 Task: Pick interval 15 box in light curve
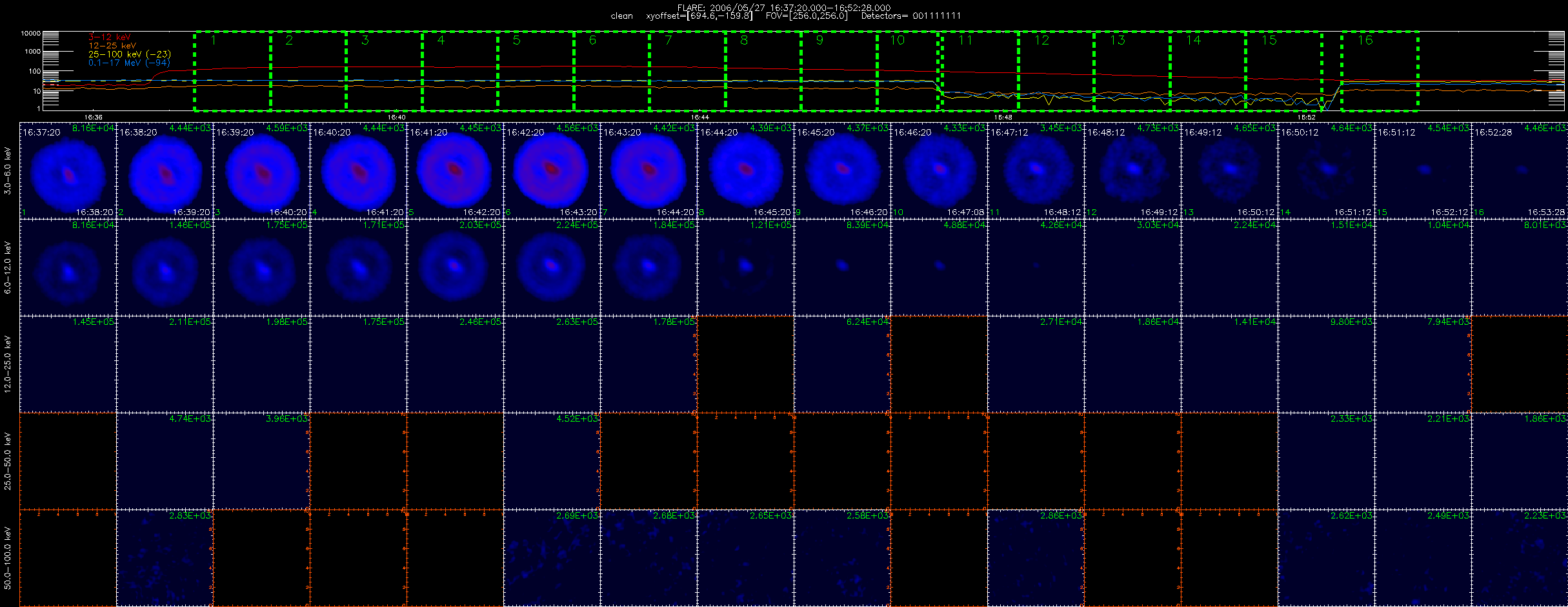pos(1284,70)
